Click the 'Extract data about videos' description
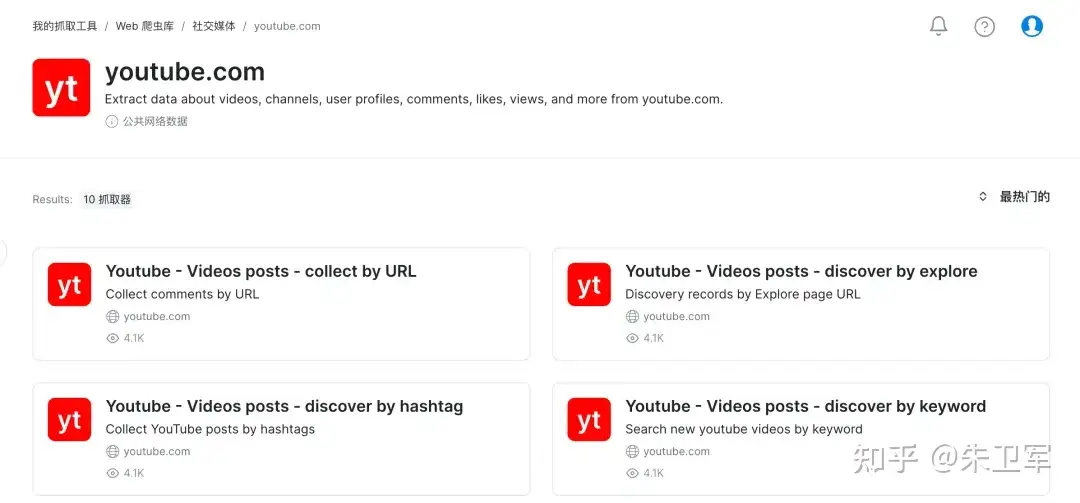The width and height of the screenshot is (1080, 503). (x=414, y=99)
